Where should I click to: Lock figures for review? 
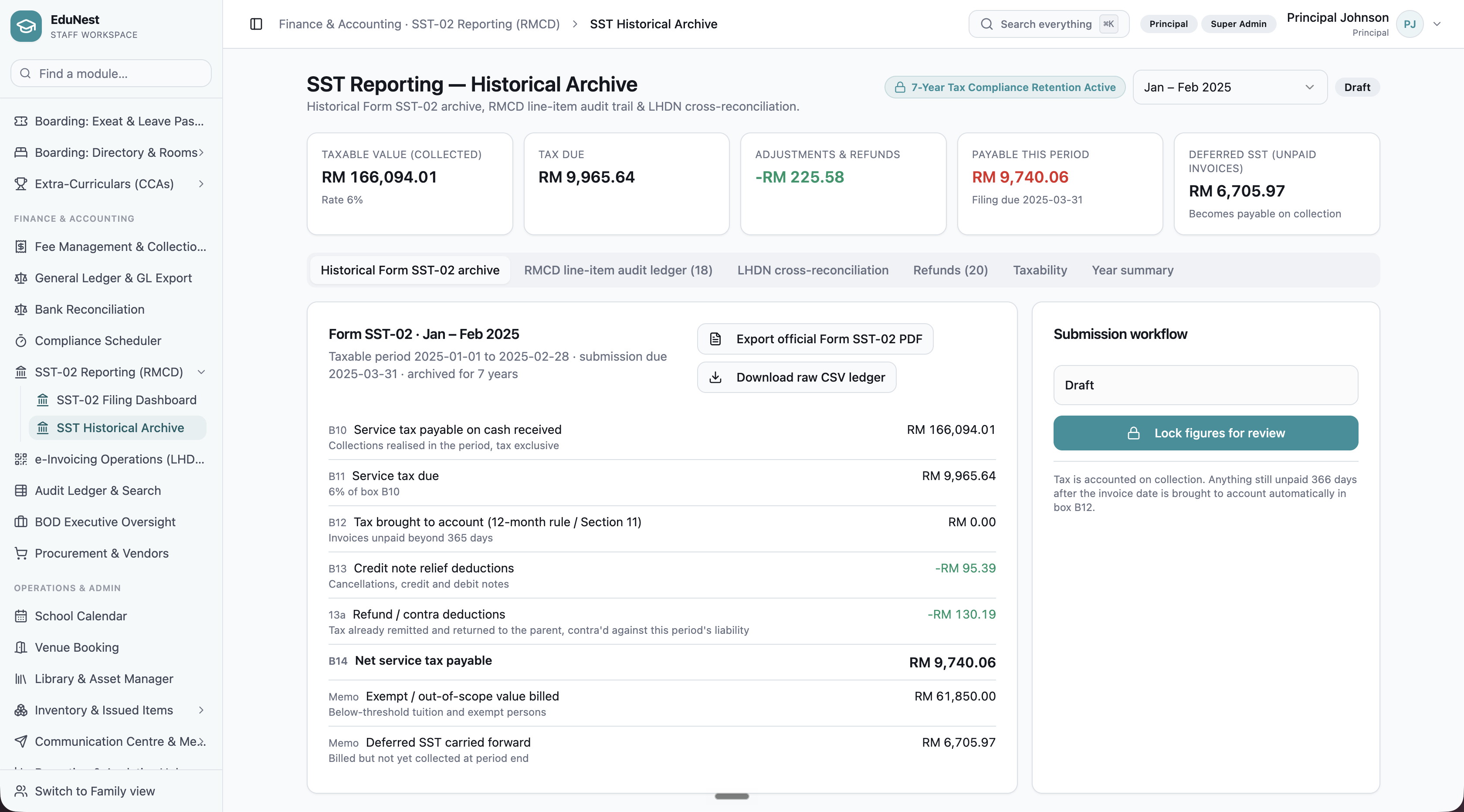(x=1206, y=433)
